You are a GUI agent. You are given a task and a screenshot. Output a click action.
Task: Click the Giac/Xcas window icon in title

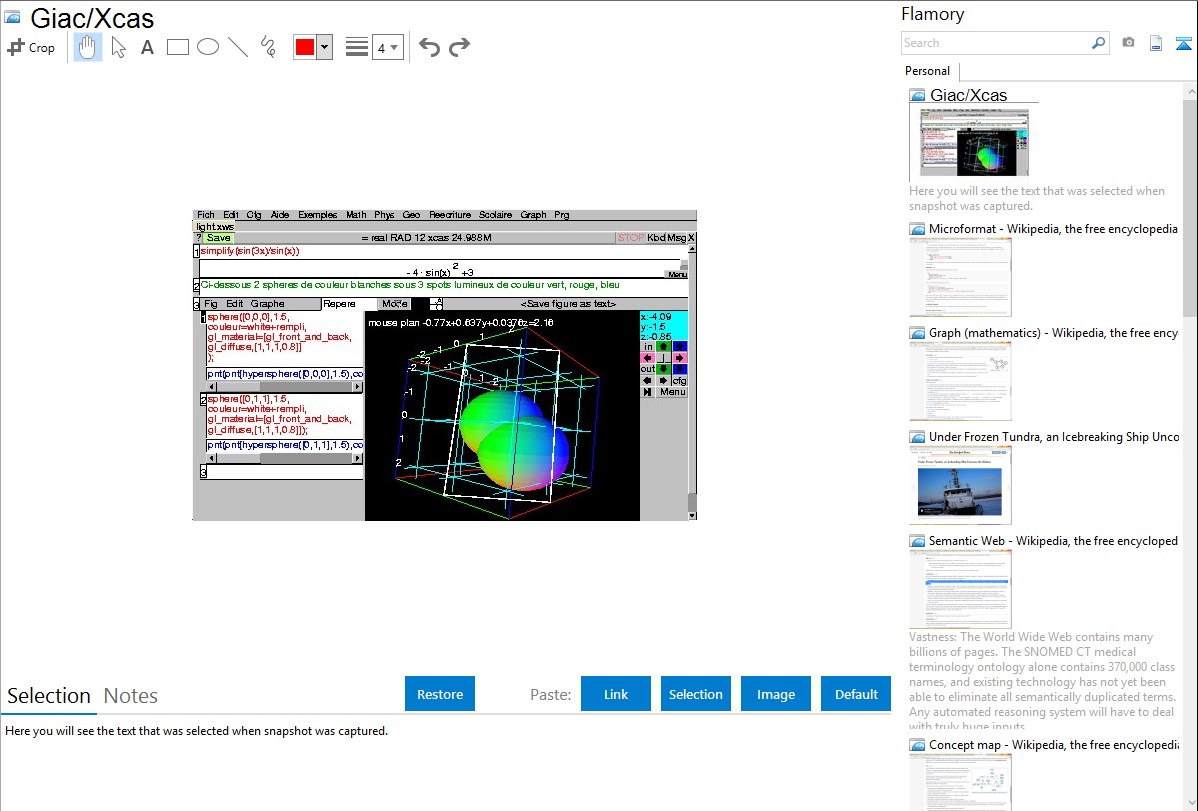pos(12,18)
